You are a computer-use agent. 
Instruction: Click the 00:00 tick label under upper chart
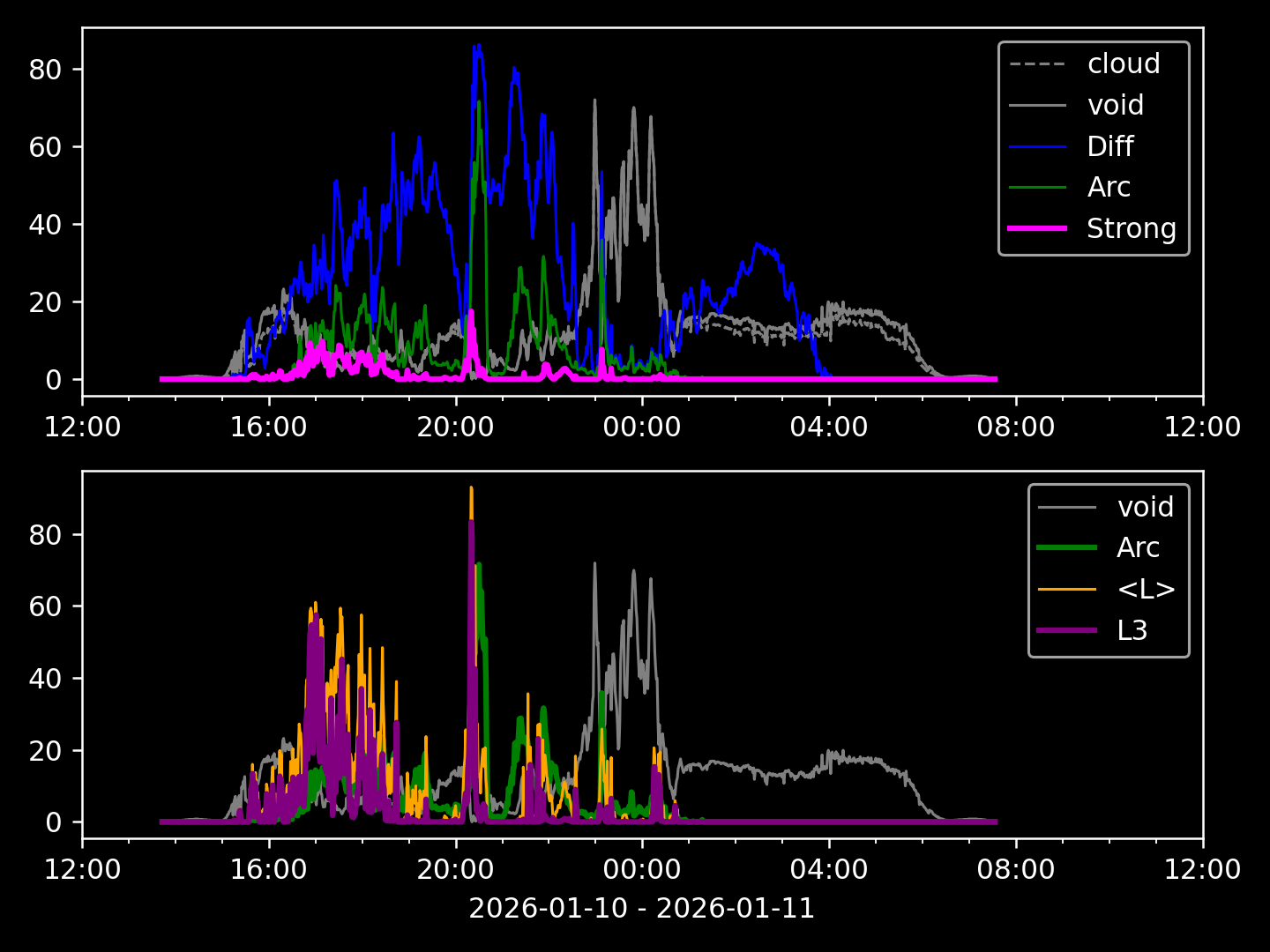pos(641,428)
